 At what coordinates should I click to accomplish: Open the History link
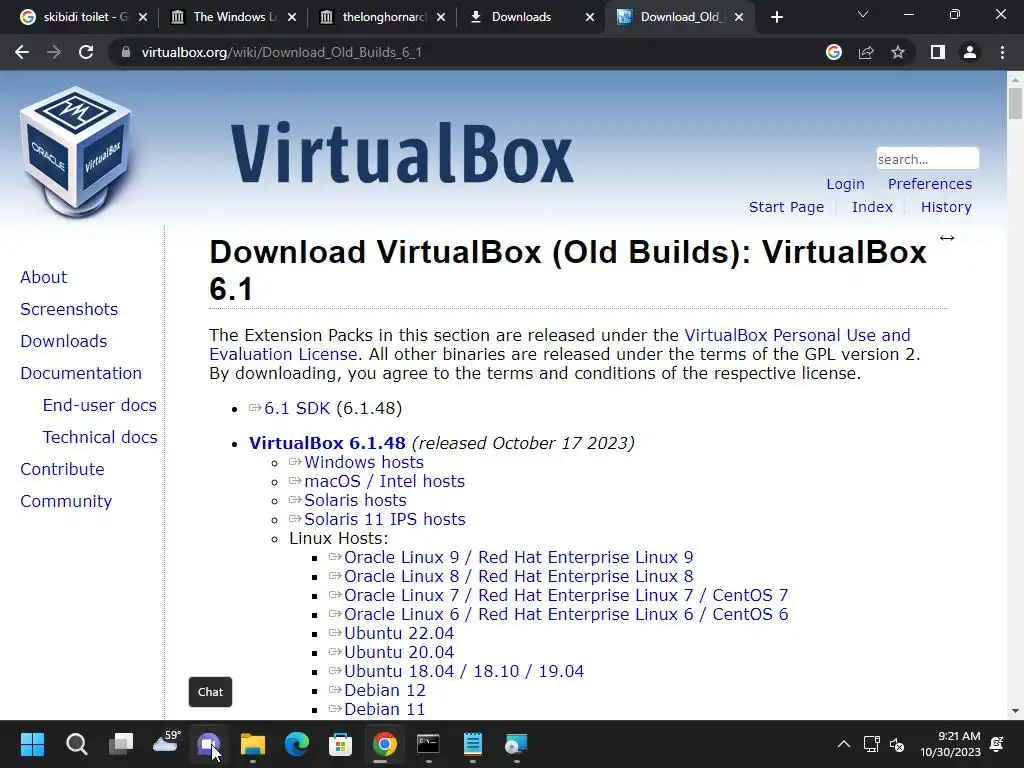(946, 207)
